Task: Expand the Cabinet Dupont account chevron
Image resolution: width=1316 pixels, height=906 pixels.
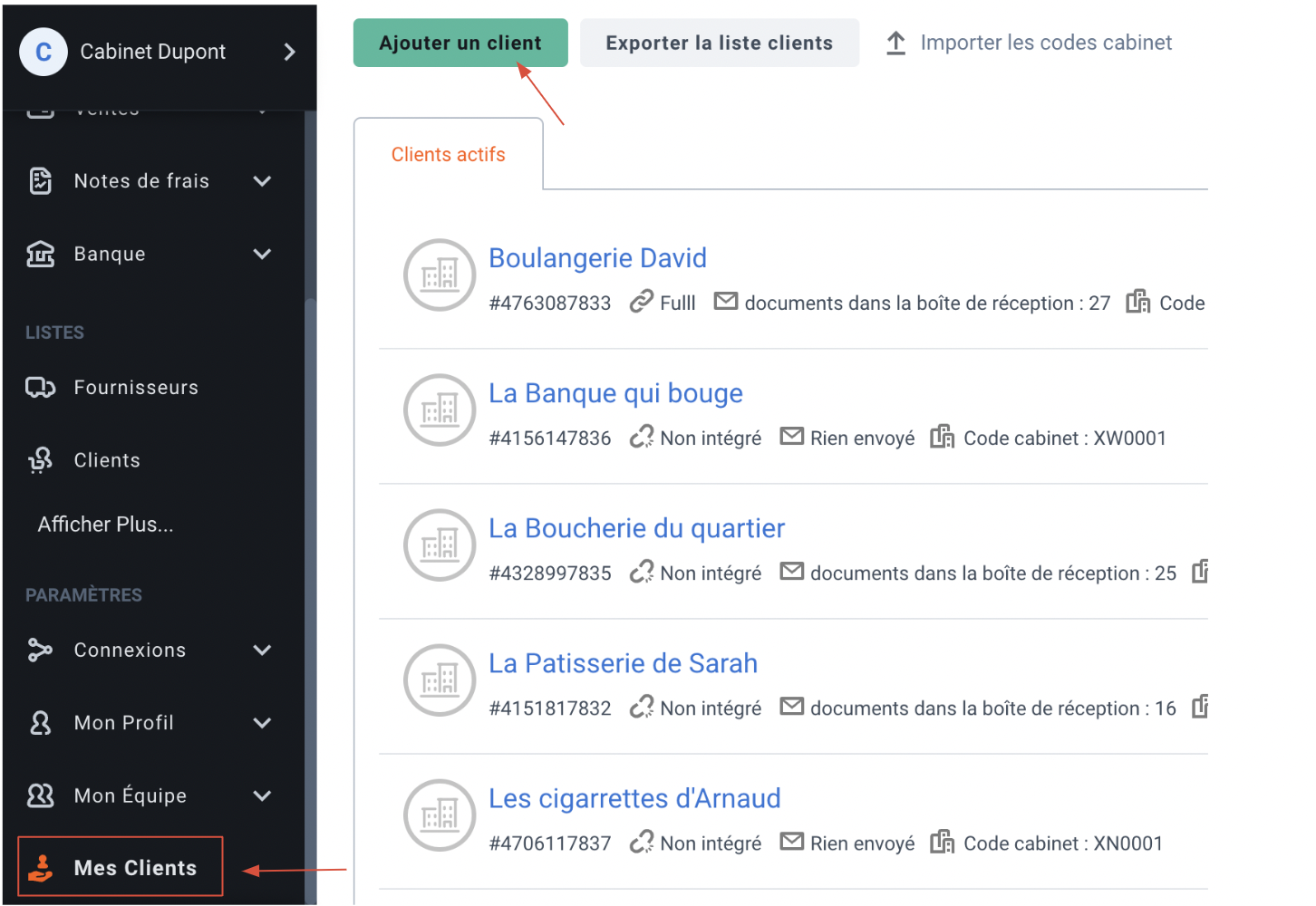Action: 289,52
